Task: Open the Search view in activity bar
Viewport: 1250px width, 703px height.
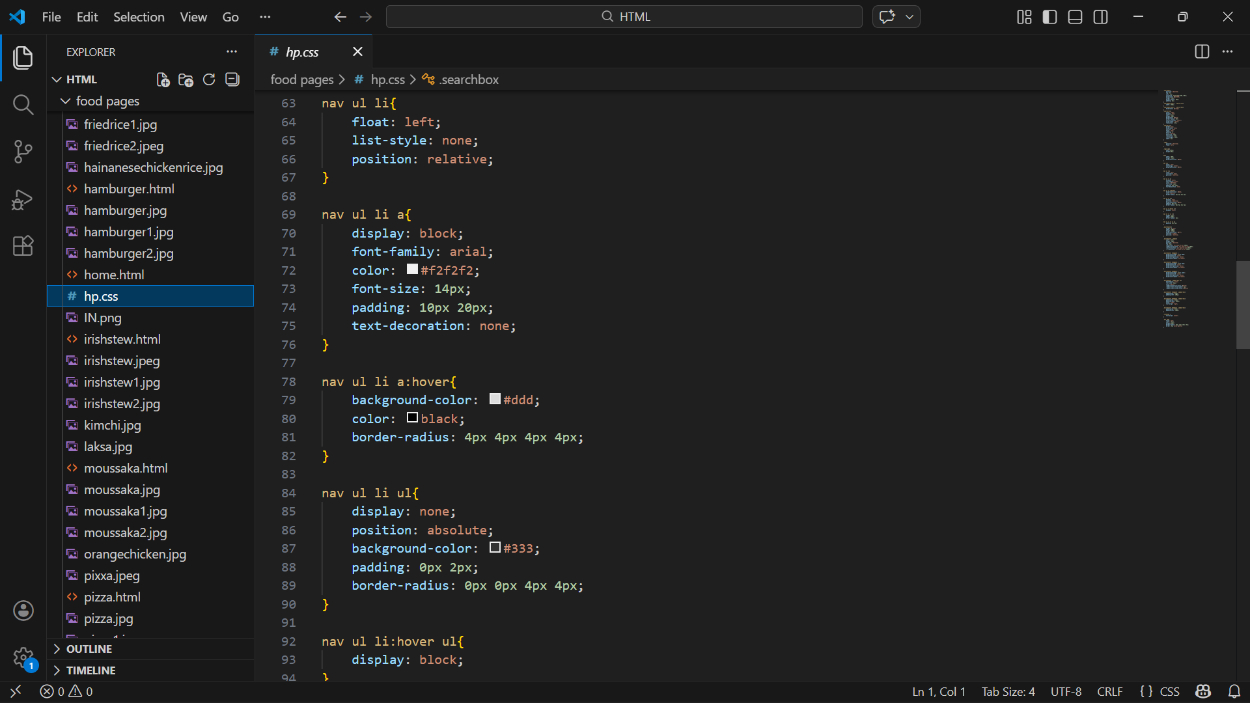Action: (23, 105)
